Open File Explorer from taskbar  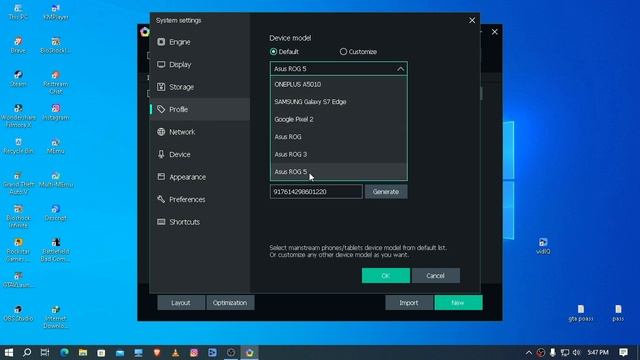tap(83, 352)
